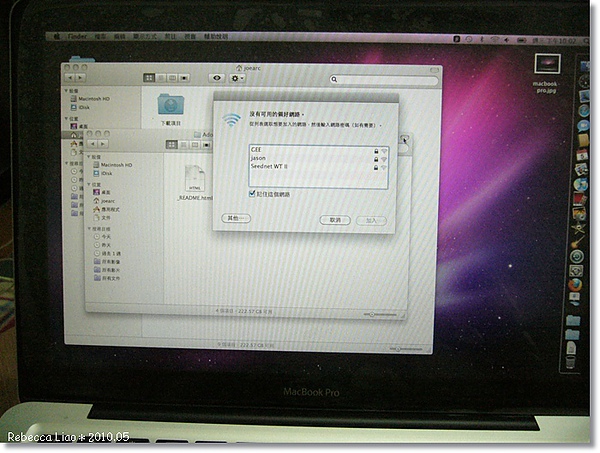Open the Finder menu in menu bar
Image resolution: width=600 pixels, height=453 pixels.
coord(77,36)
